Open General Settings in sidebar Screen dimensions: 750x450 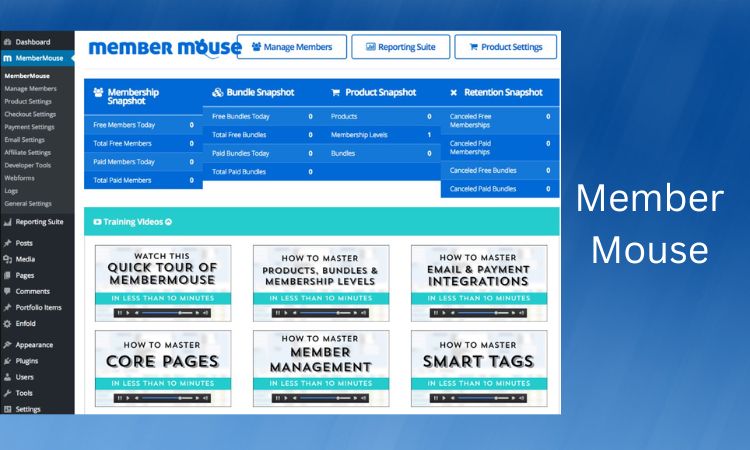(28, 204)
